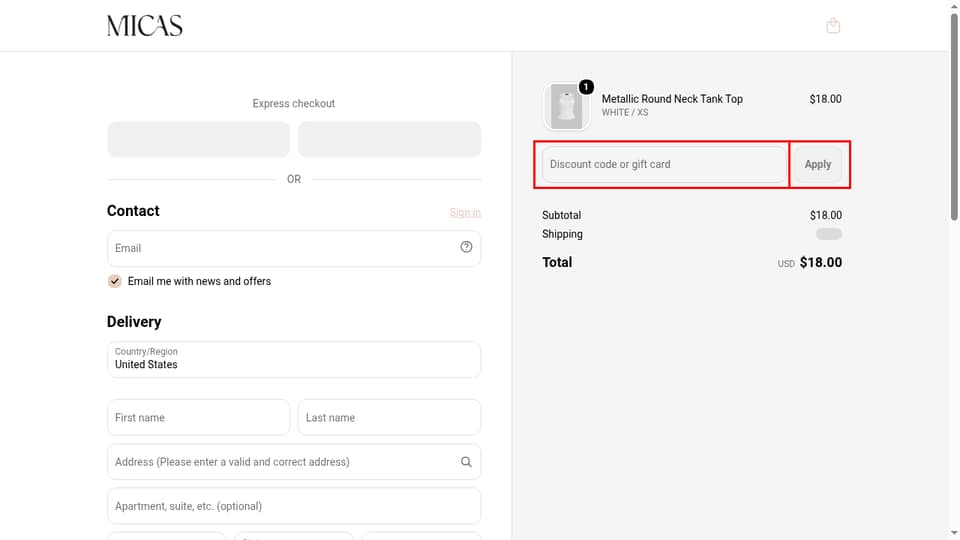Uncheck Email me with news and offers
Image resolution: width=960 pixels, height=540 pixels.
click(x=114, y=281)
